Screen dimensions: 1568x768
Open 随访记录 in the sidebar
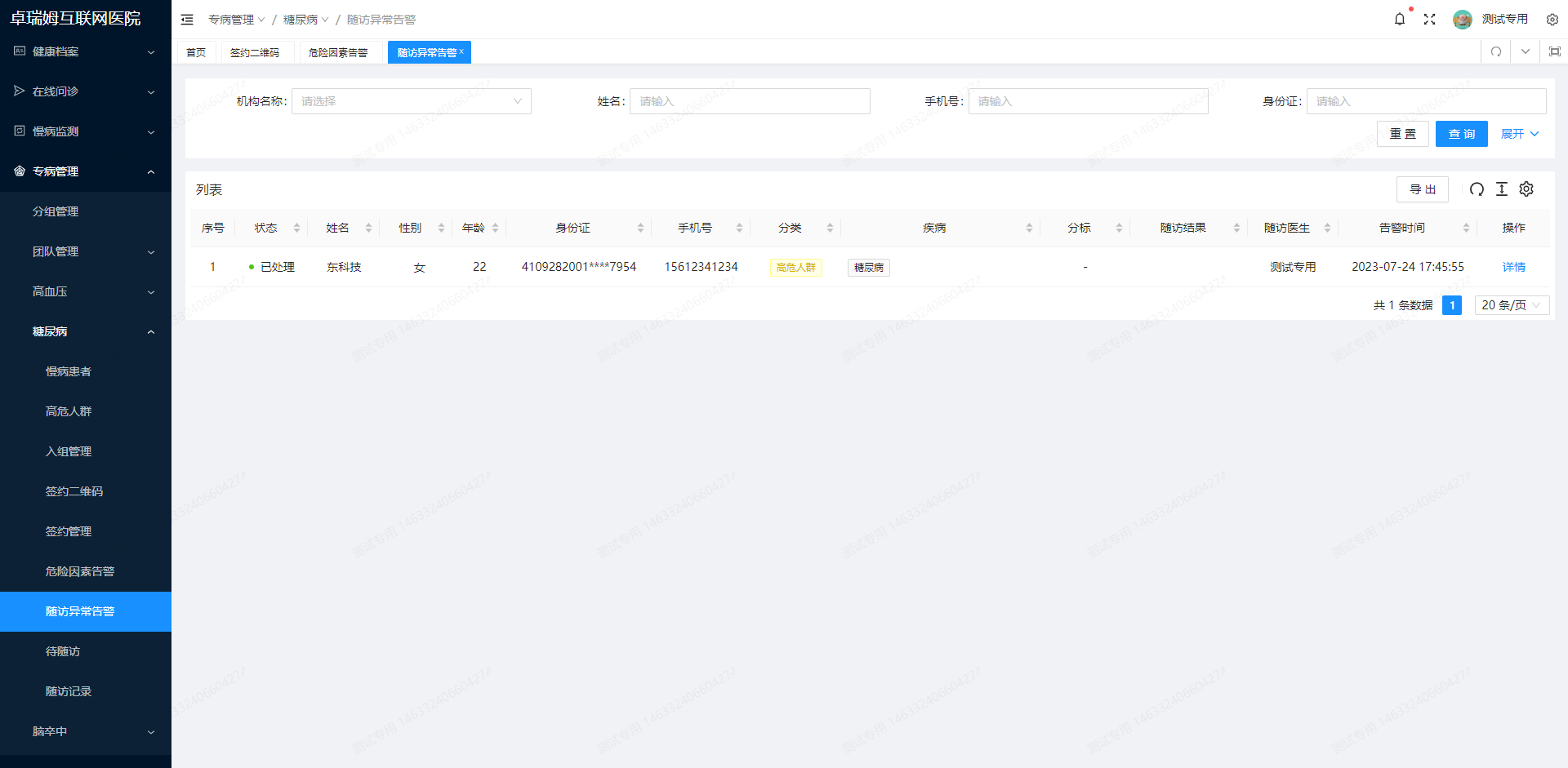click(x=86, y=691)
